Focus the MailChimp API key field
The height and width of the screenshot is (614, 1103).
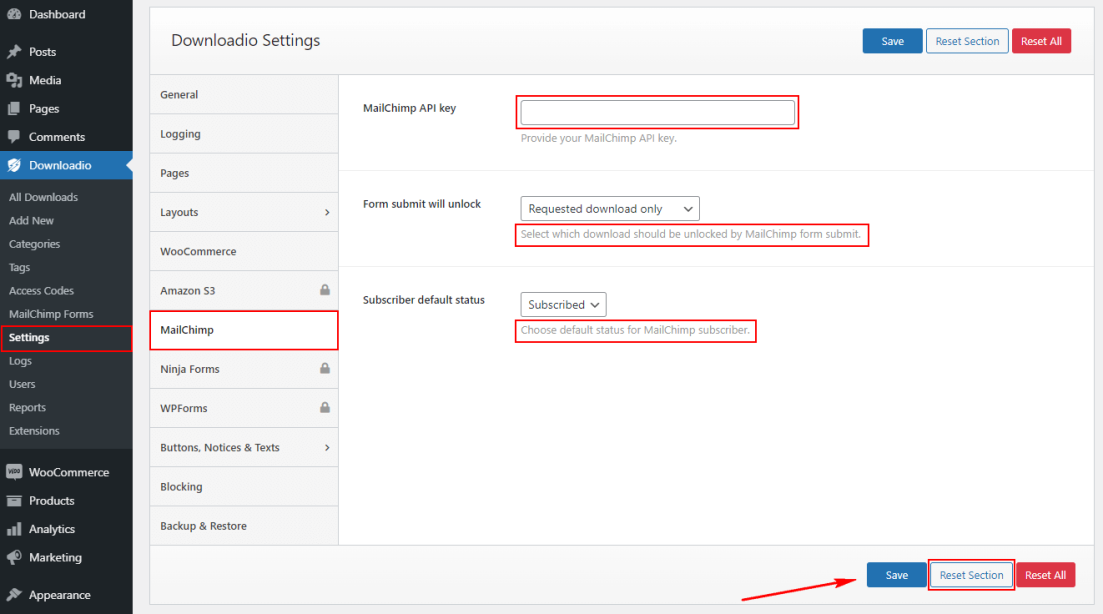(658, 113)
